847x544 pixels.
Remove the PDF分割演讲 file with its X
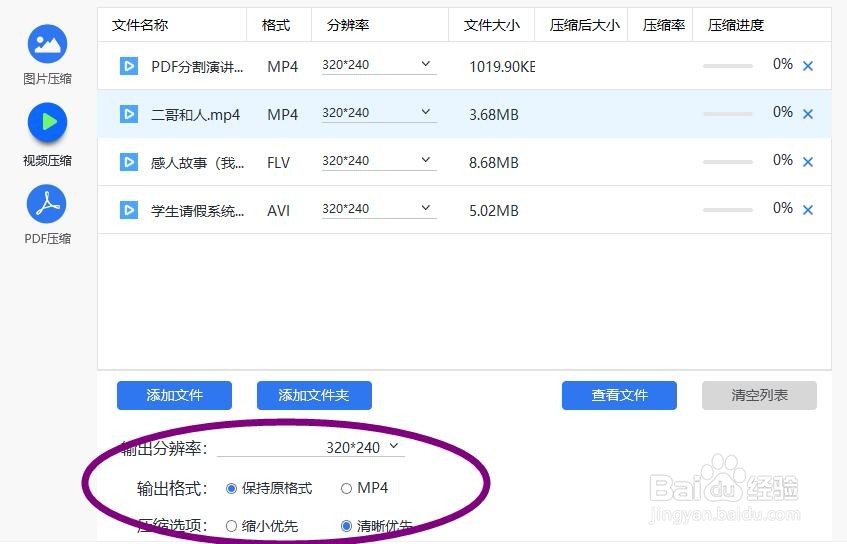808,66
